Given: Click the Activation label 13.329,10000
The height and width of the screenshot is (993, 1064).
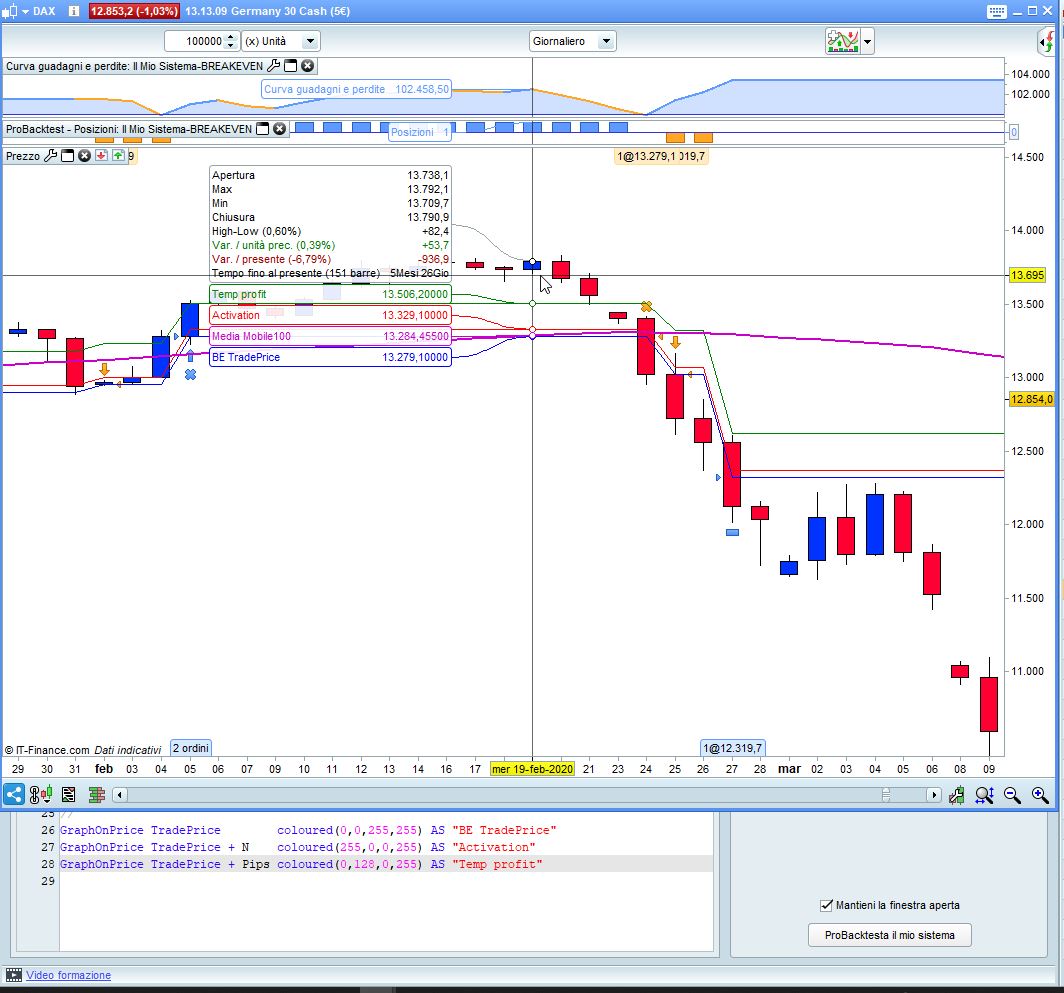Looking at the screenshot, I should tap(330, 316).
